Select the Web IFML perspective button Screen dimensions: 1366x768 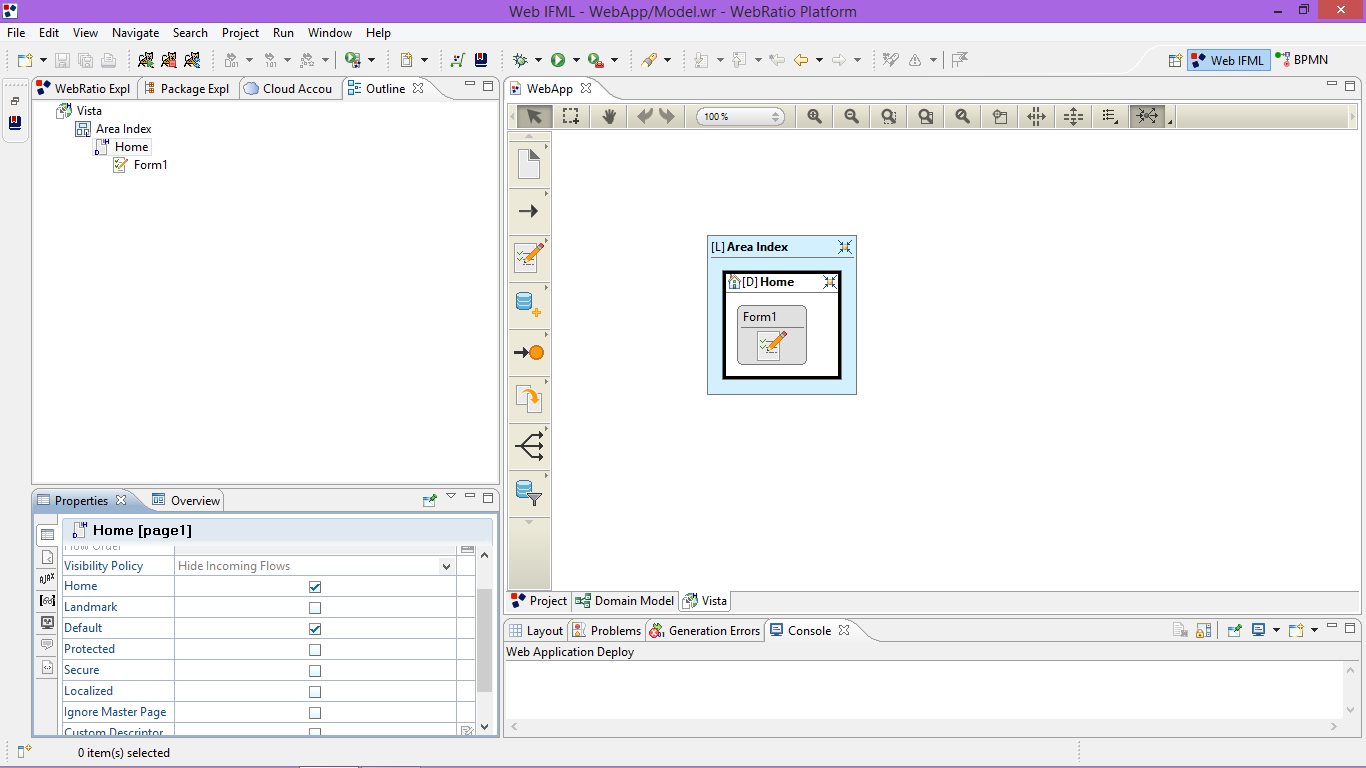click(1228, 60)
